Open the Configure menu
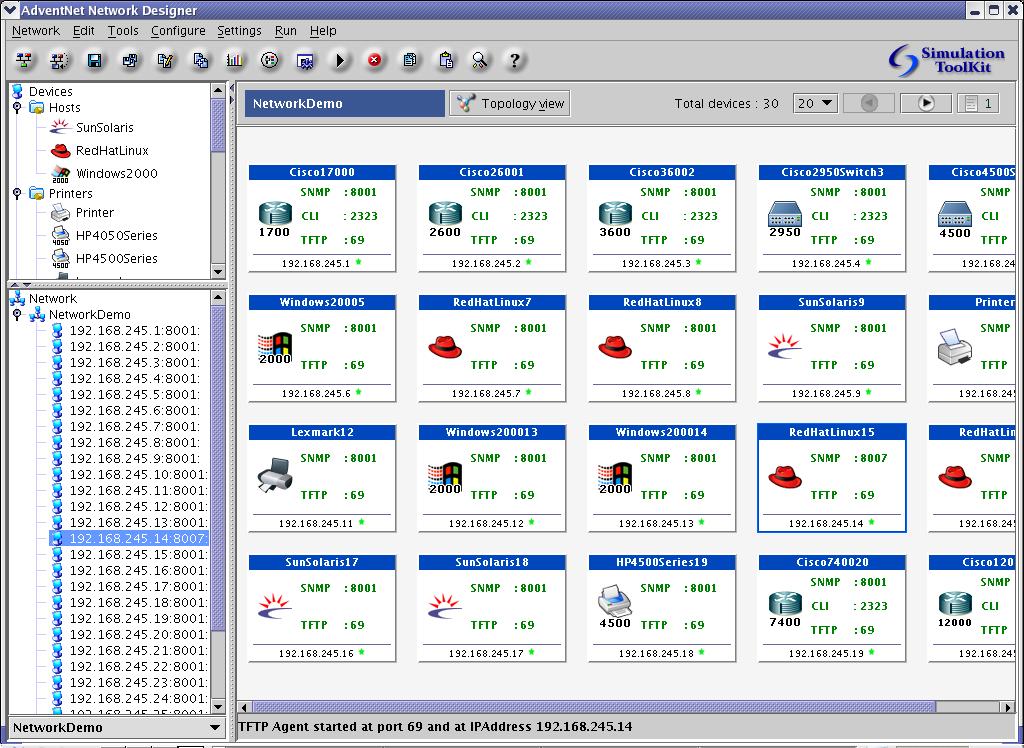The image size is (1024, 748). pos(178,31)
